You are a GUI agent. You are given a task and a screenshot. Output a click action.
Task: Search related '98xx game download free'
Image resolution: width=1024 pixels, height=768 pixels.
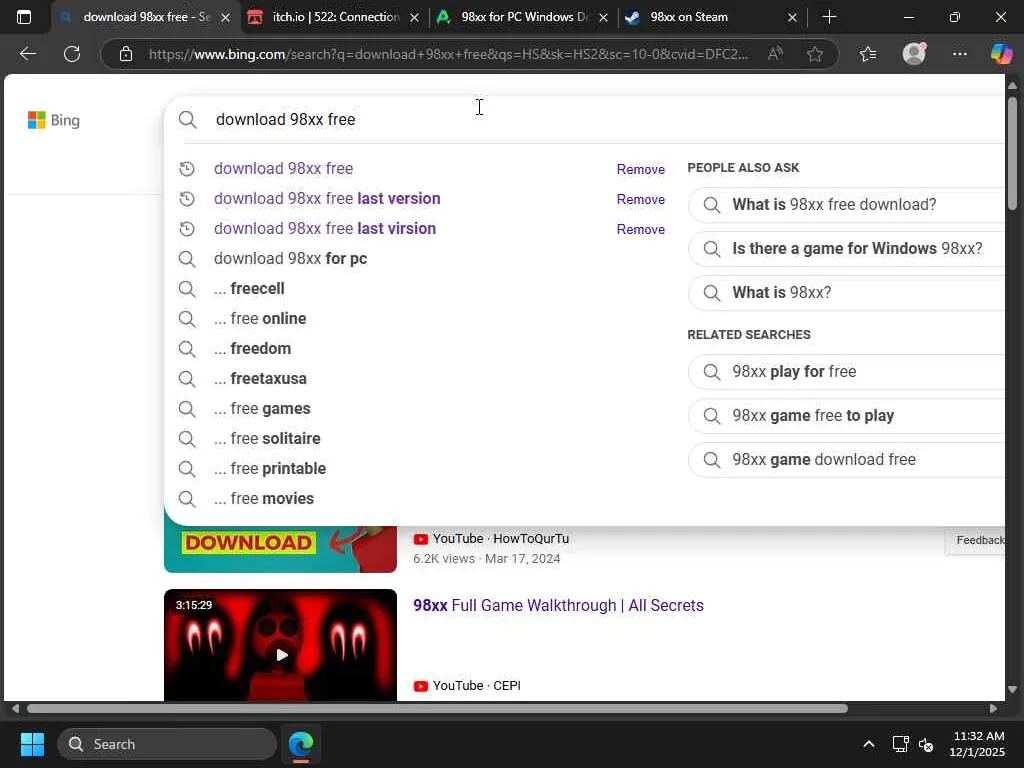coord(846,460)
